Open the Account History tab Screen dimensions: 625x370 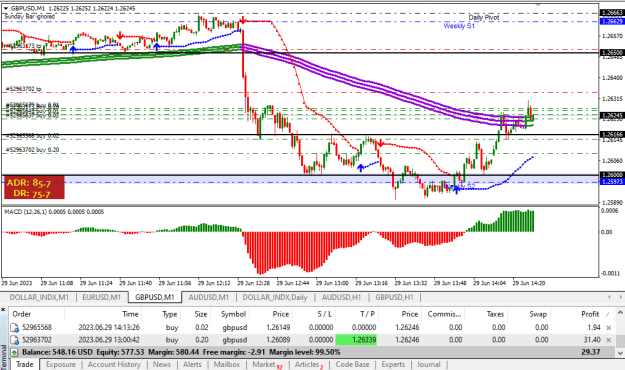[114, 364]
